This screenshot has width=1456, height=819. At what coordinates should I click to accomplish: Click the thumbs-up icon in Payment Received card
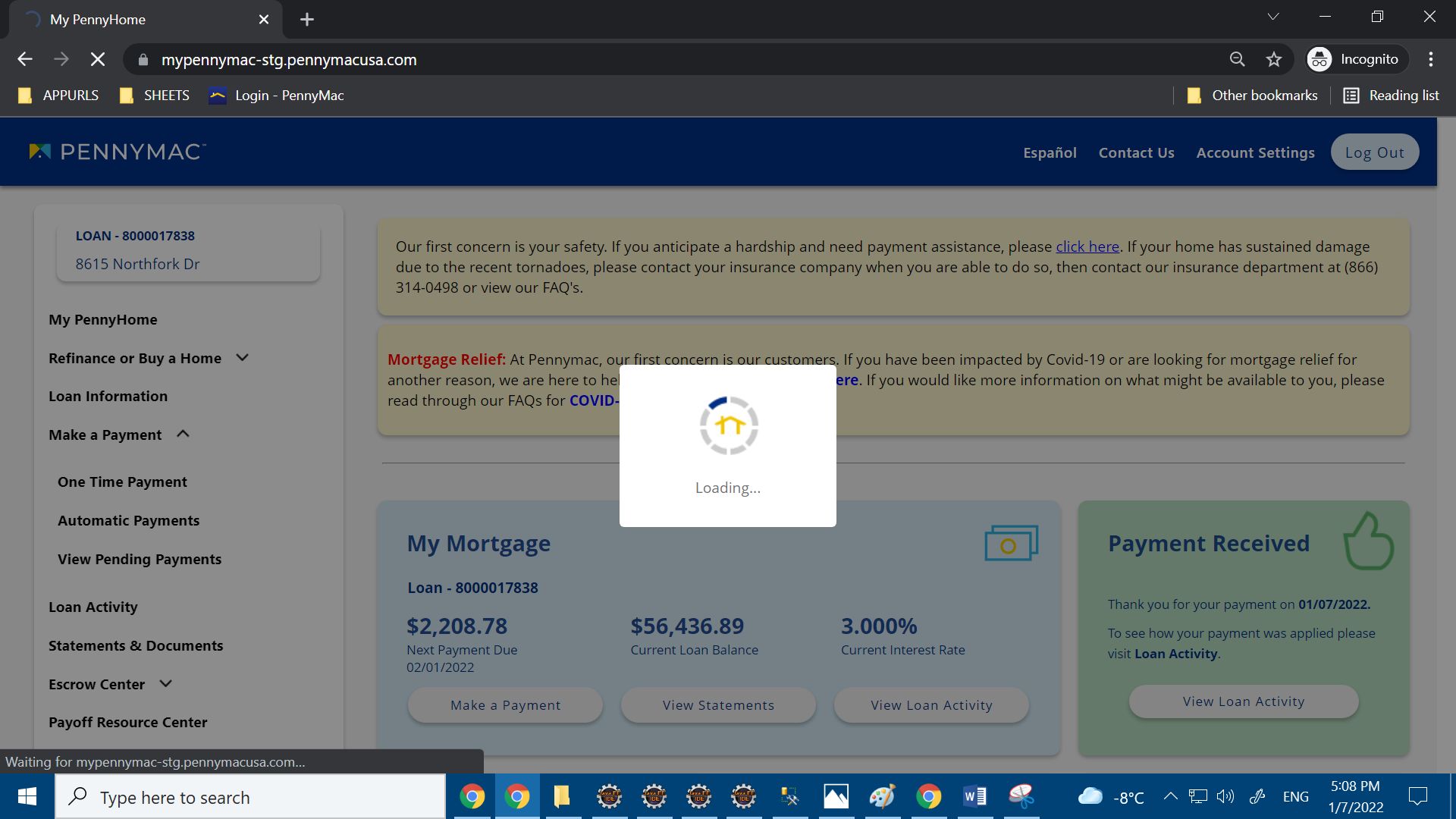pos(1368,541)
